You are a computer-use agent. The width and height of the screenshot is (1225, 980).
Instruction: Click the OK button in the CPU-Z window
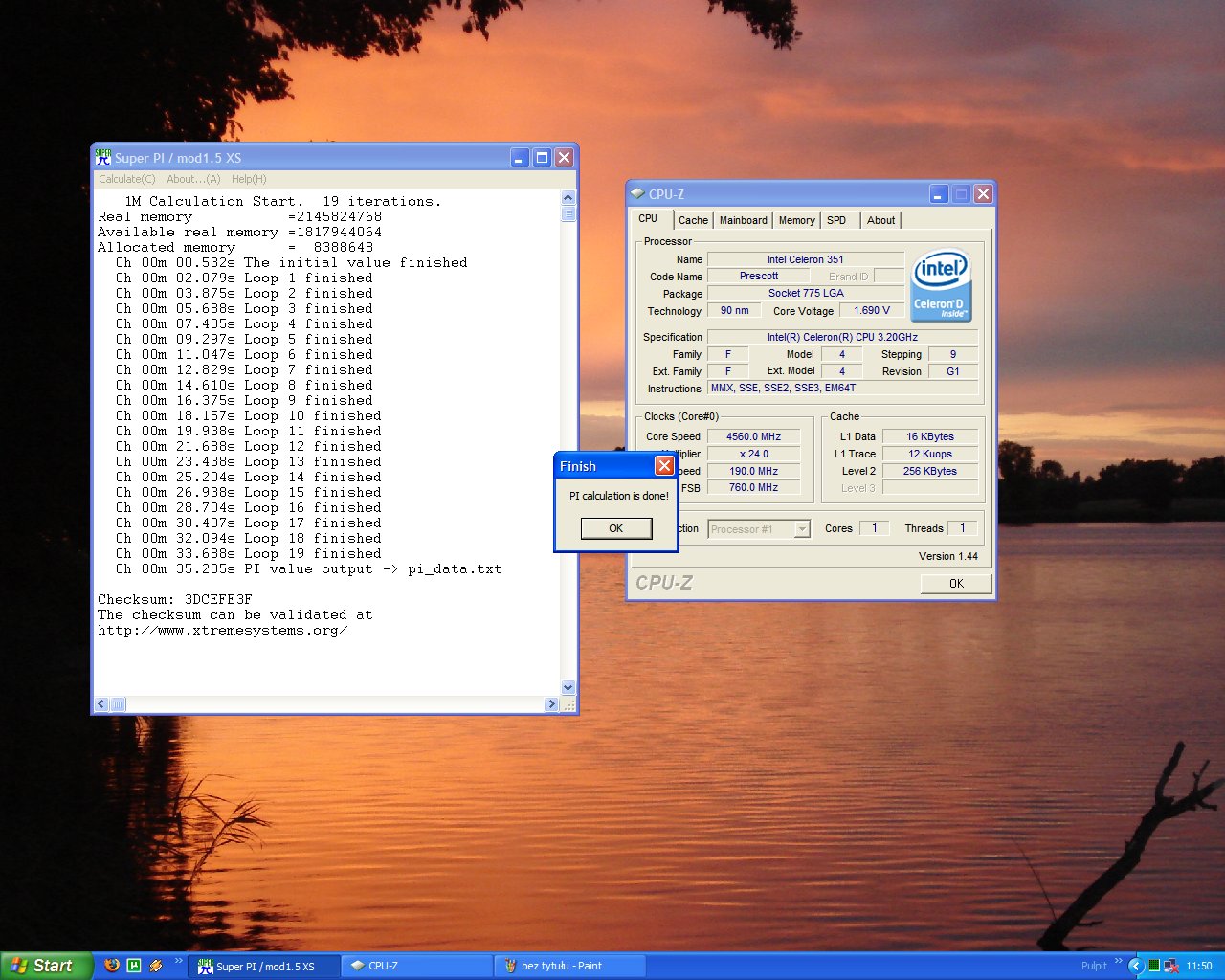pyautogui.click(x=956, y=584)
